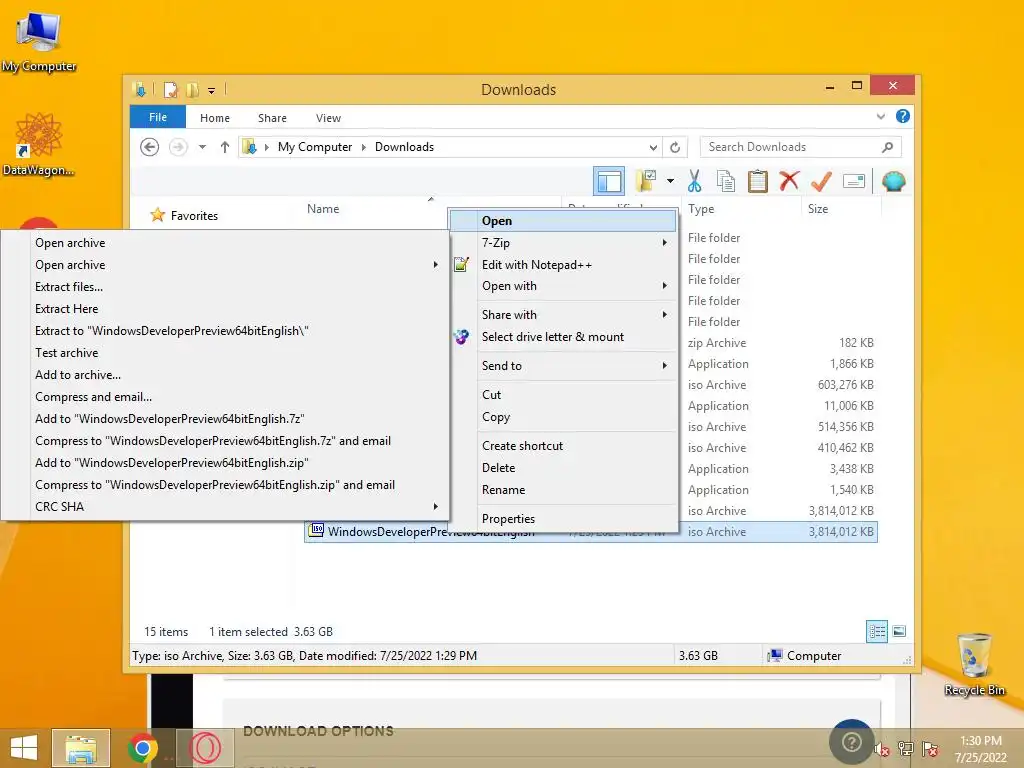Viewport: 1024px width, 768px height.
Task: Click the Back arrow in Explorer
Action: (x=150, y=147)
